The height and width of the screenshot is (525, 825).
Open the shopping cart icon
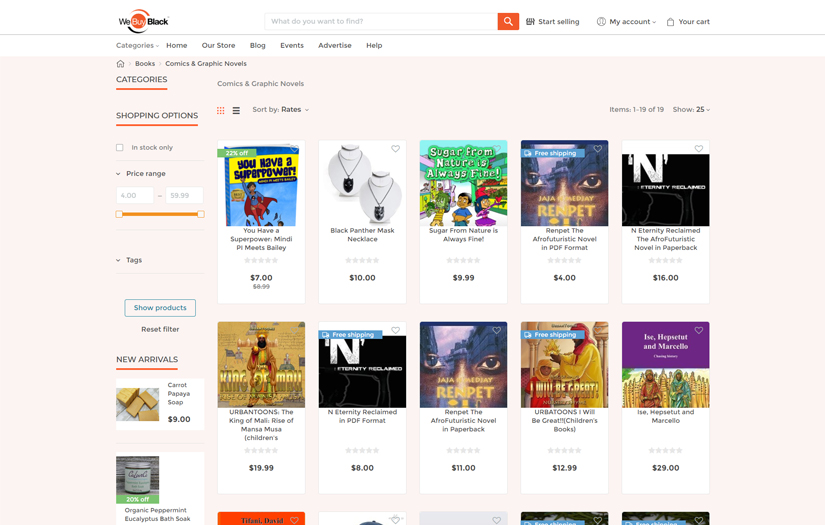pyautogui.click(x=671, y=21)
